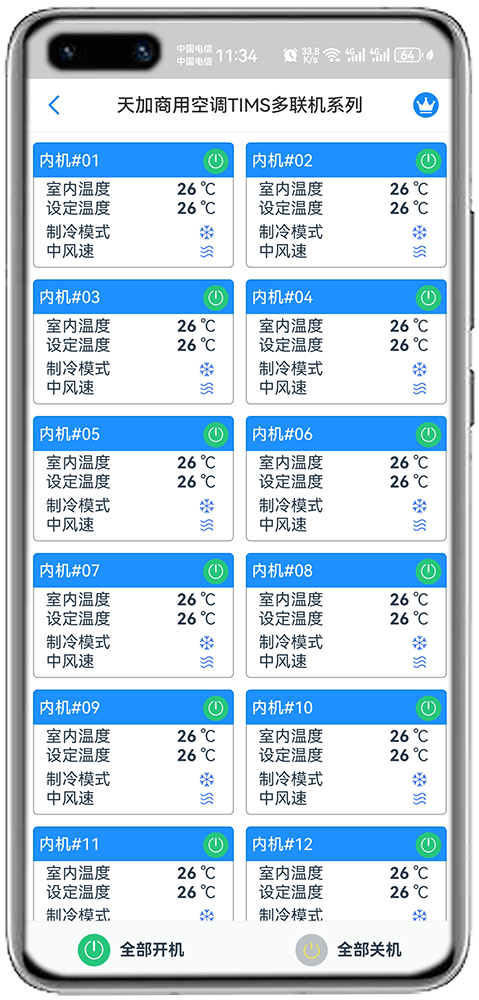This screenshot has height=1000, width=479.
Task: Toggle power for indoor unit #05
Action: click(x=216, y=434)
